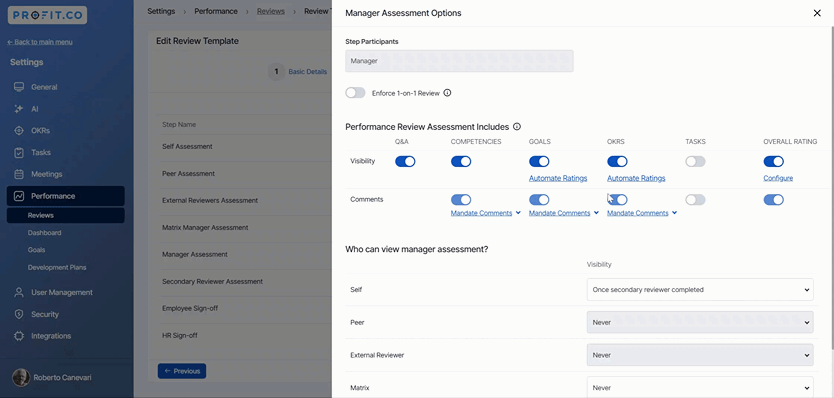
Task: Toggle Goals visibility switch
Action: (539, 161)
